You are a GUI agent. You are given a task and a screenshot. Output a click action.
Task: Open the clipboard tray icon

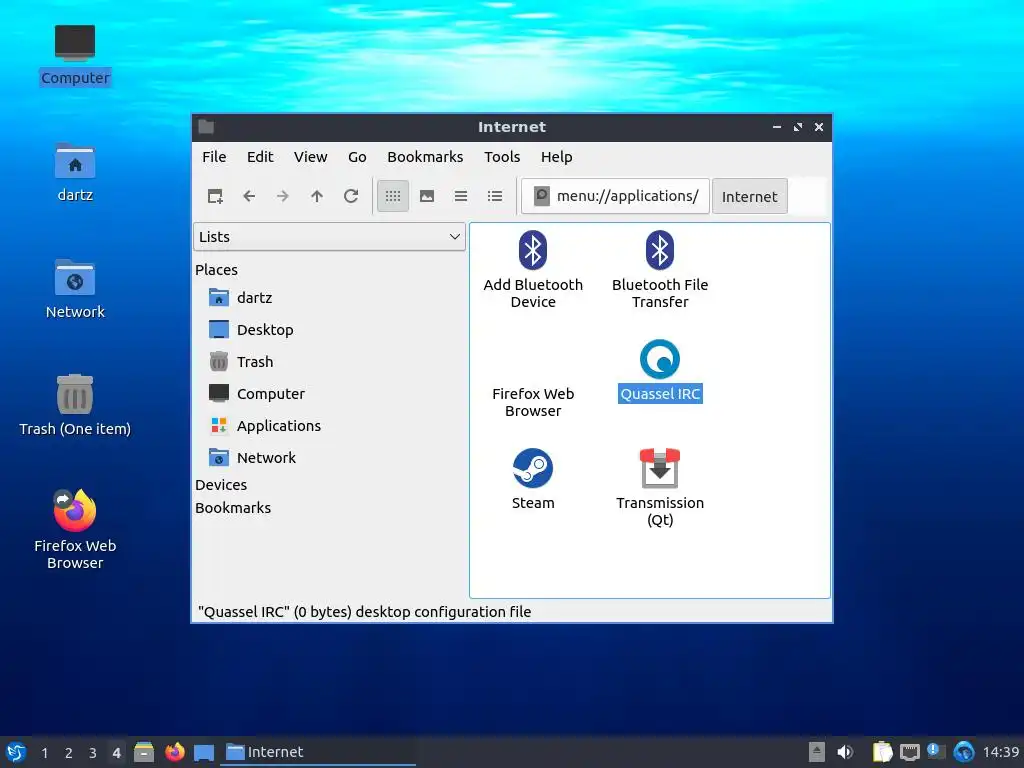tap(882, 752)
